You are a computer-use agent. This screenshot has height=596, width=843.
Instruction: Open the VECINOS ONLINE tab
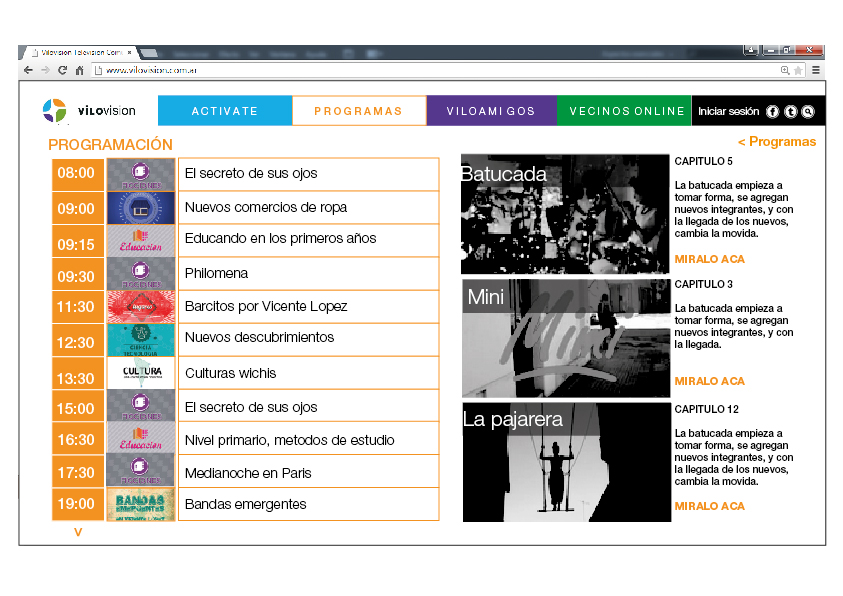tap(624, 111)
